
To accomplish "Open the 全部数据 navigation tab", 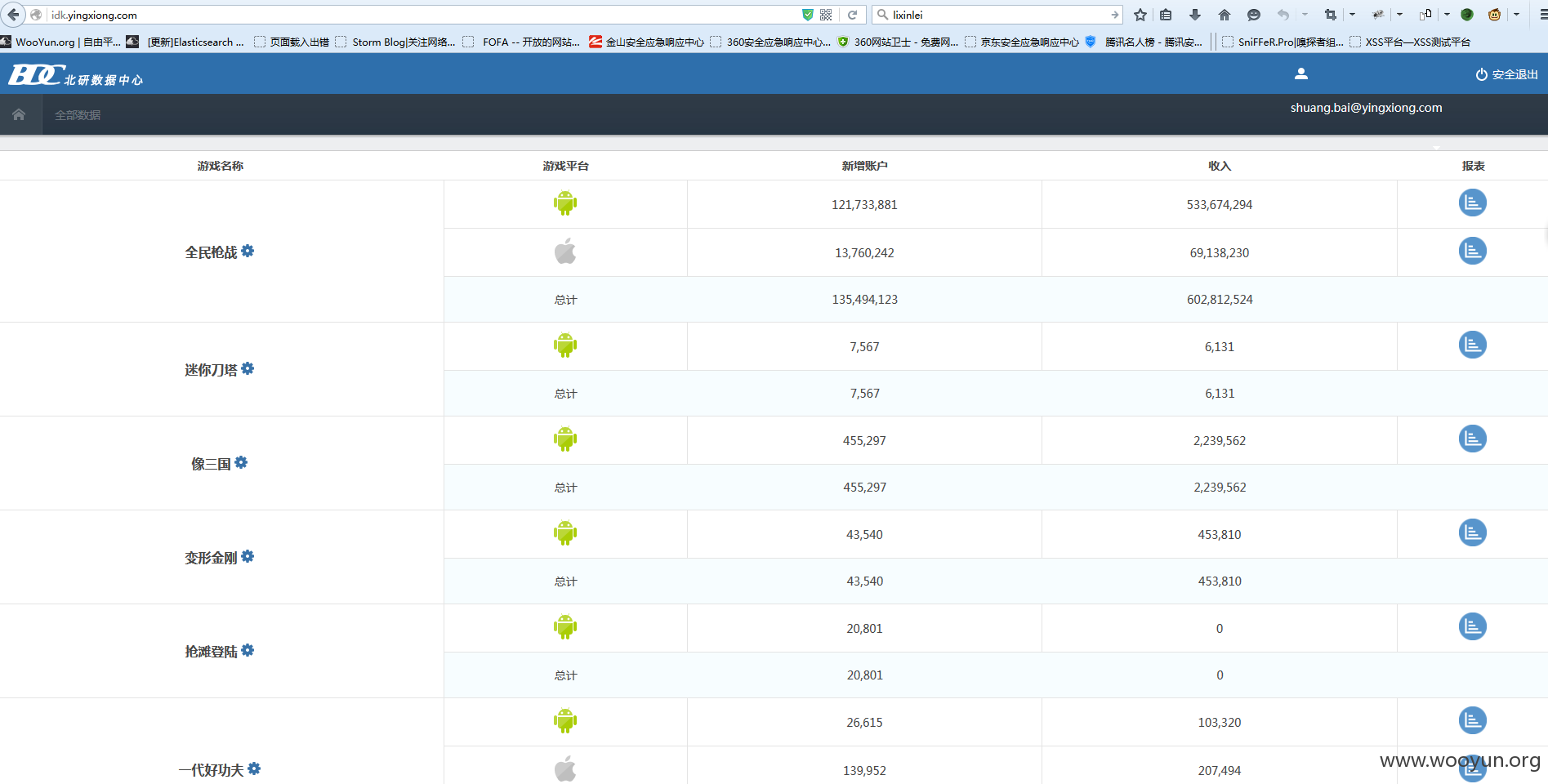I will click(78, 115).
